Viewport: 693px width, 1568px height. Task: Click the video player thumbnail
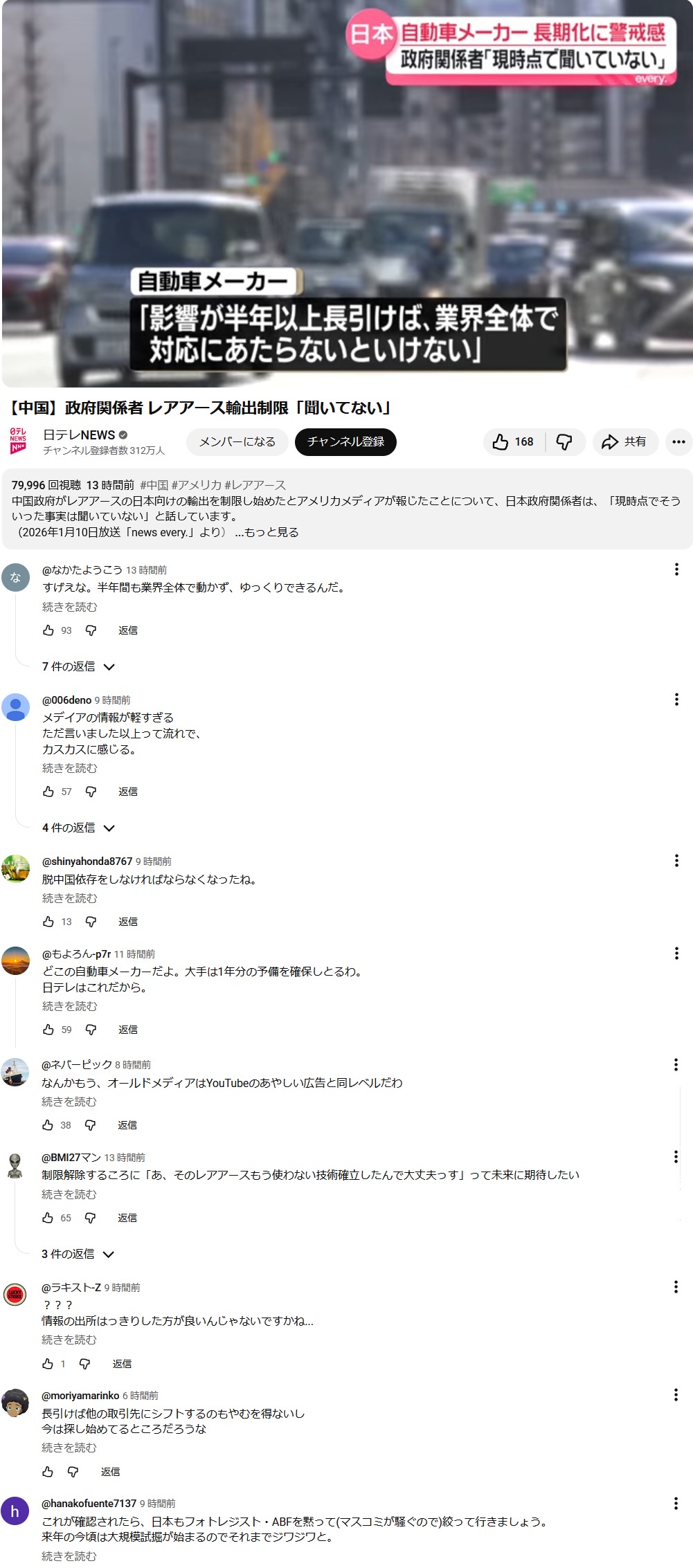click(x=347, y=194)
